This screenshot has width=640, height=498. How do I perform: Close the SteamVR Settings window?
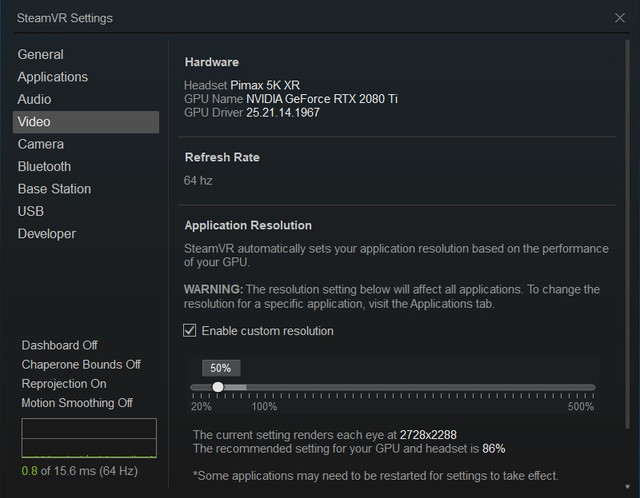620,18
